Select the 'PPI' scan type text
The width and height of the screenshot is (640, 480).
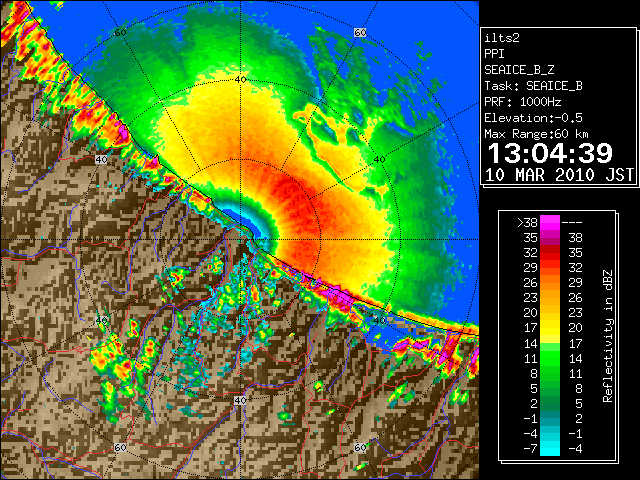(494, 54)
